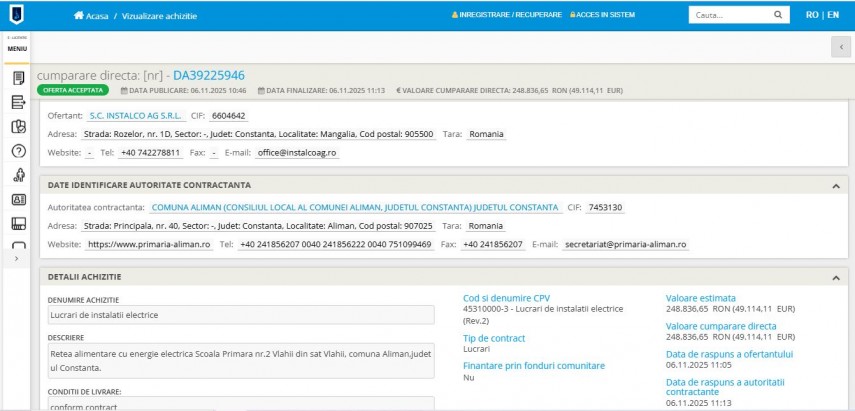Click the list-with-arrow icon in the sidebar
The image size is (855, 411).
(18, 102)
